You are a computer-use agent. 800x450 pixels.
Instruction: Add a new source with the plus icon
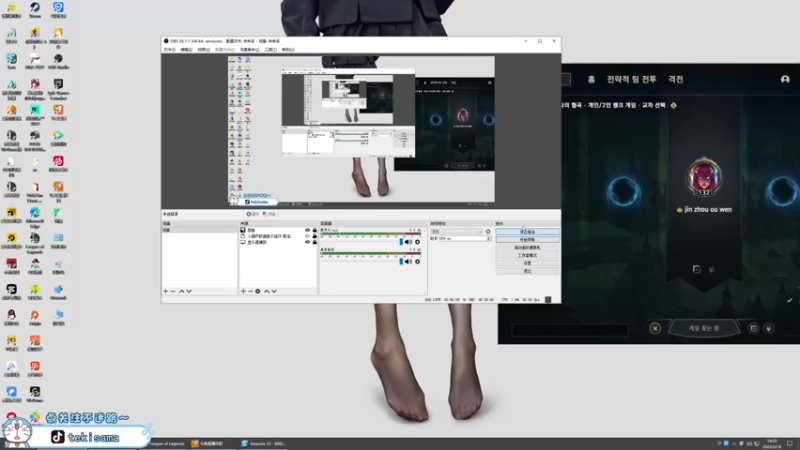click(243, 291)
